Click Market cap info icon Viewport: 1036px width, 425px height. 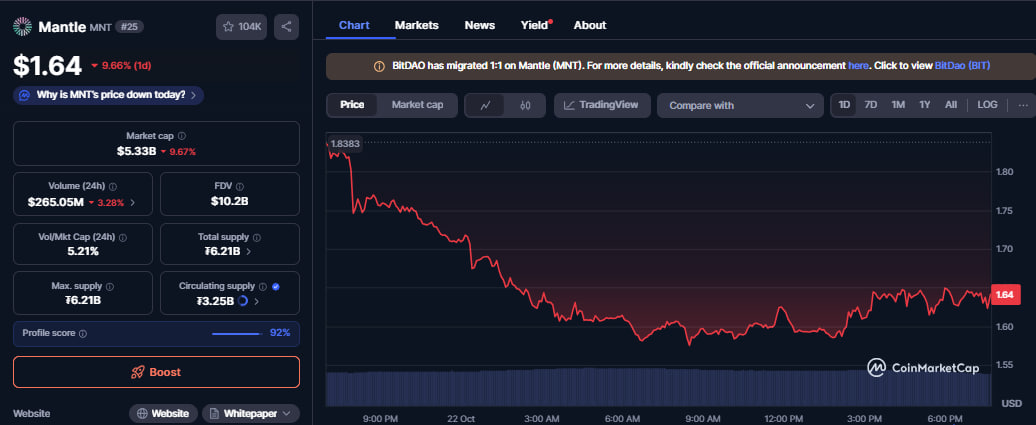[x=181, y=136]
